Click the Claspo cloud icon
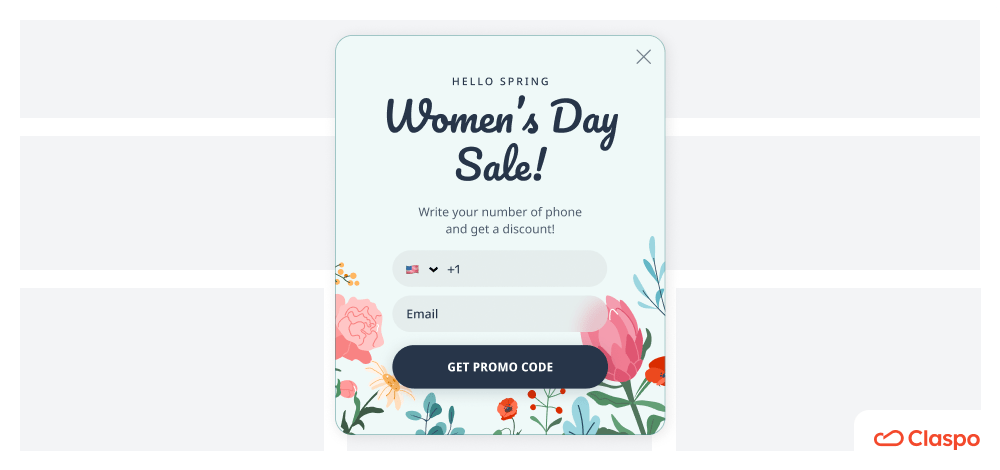 [x=888, y=438]
